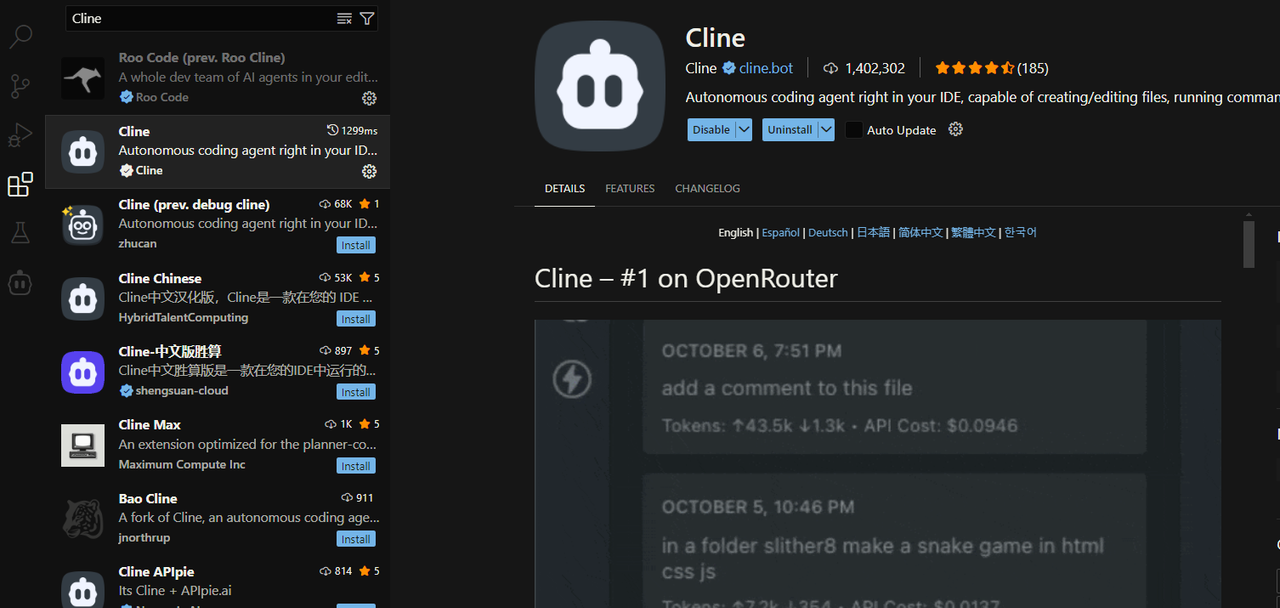Open the filter extensions funnel icon

click(367, 18)
